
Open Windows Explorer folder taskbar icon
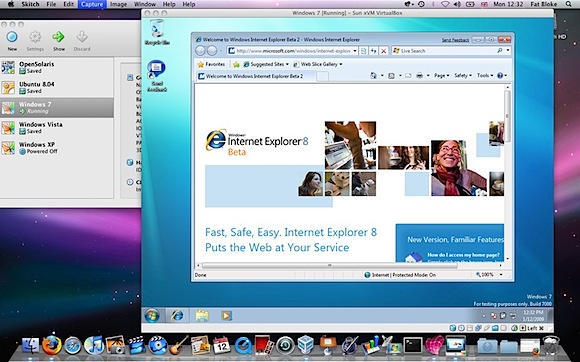[202, 315]
